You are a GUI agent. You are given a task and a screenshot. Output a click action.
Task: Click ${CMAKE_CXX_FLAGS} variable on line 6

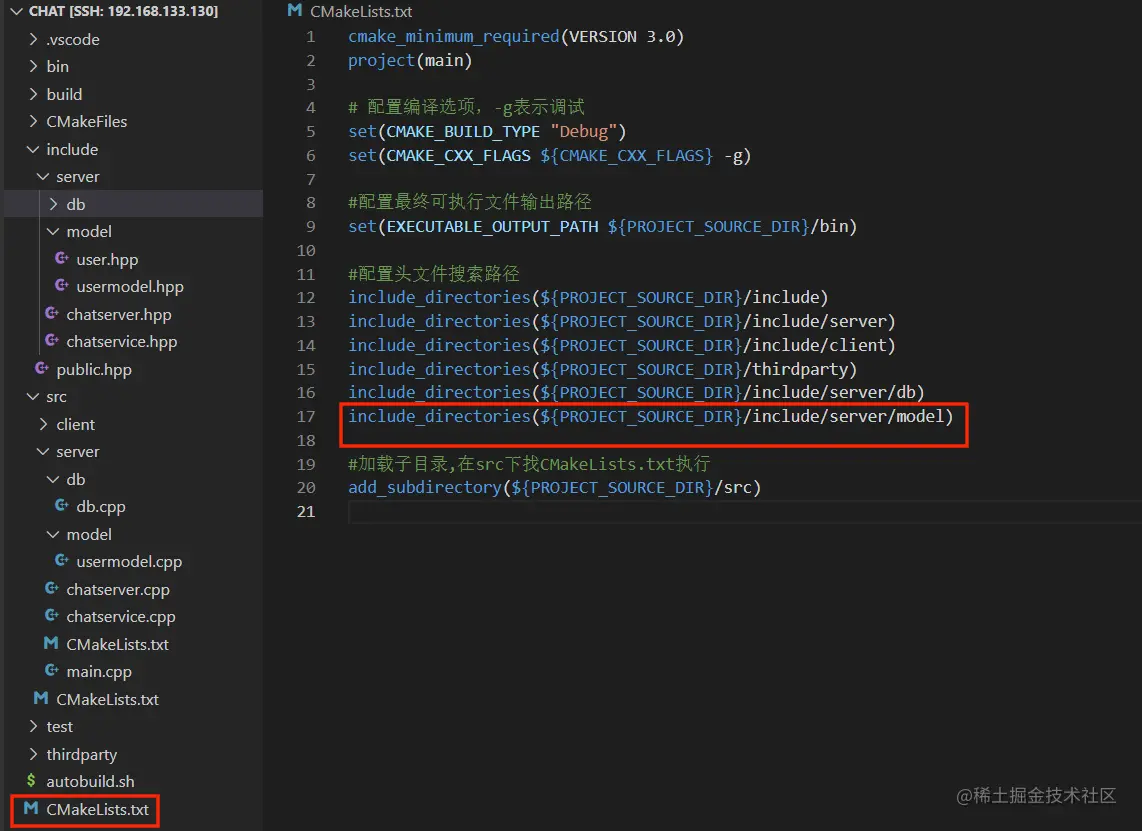[626, 156]
